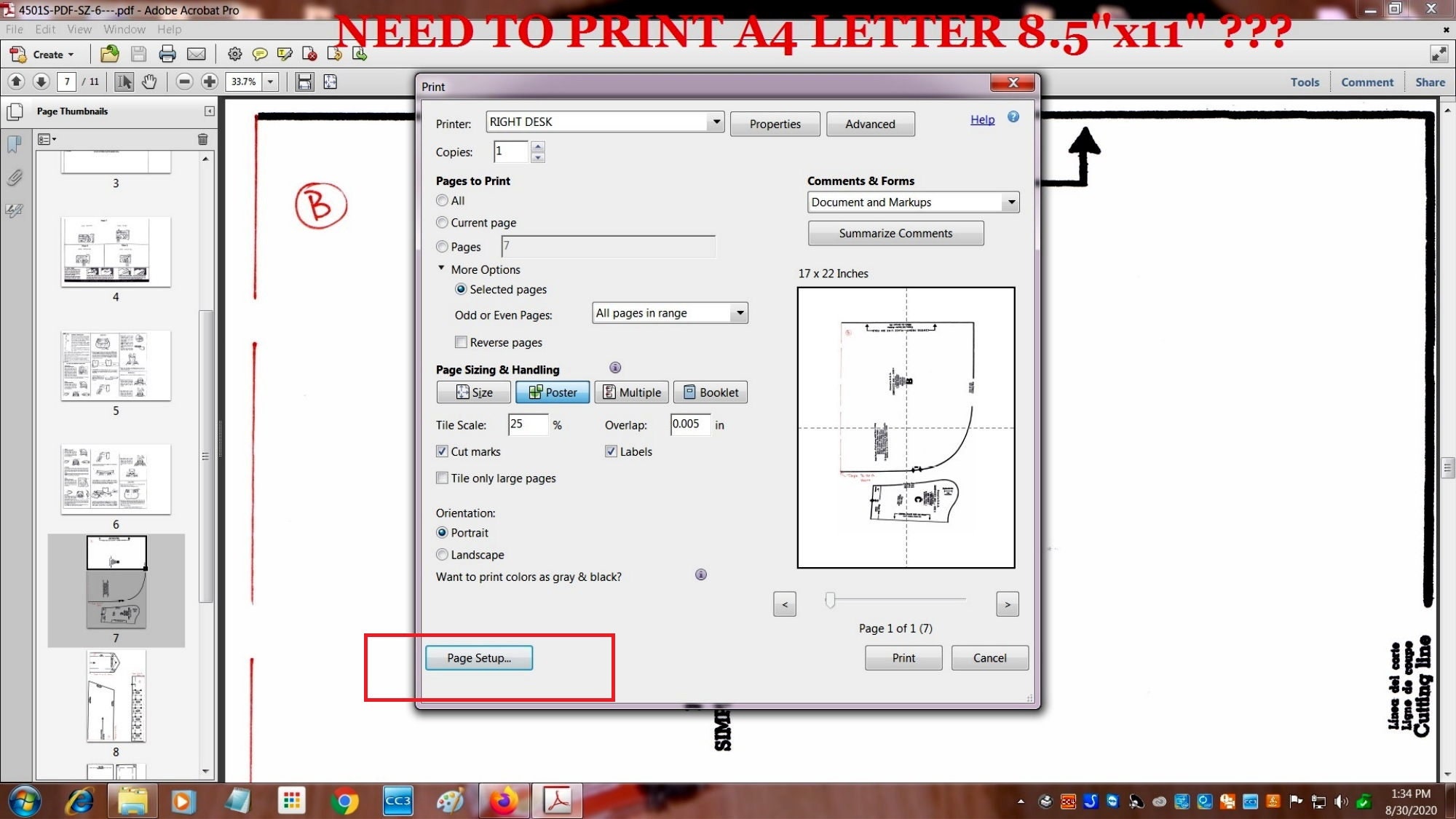
Task: Click the Summarize Comments button
Action: click(895, 233)
